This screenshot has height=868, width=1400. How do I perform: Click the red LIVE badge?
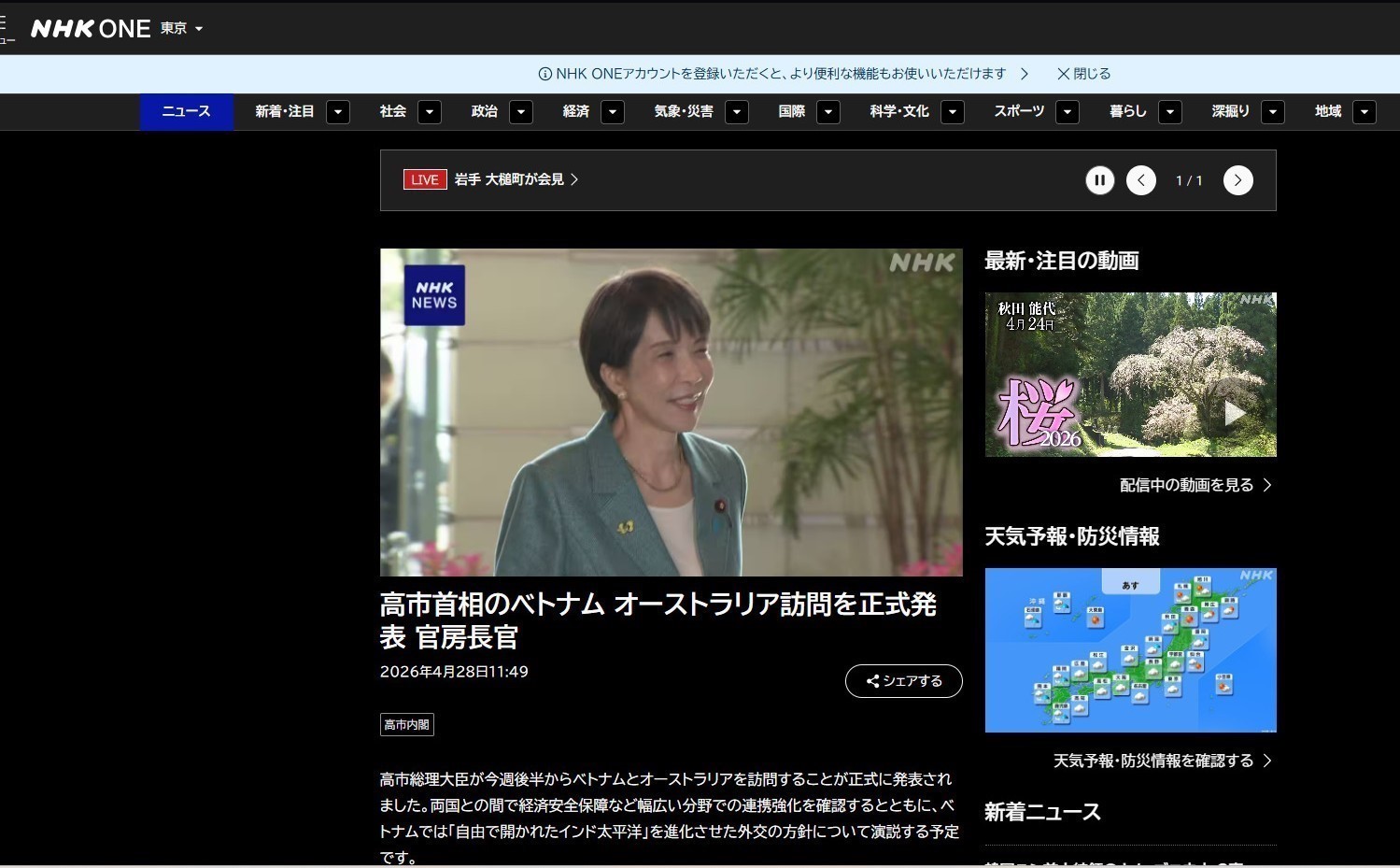tap(425, 179)
